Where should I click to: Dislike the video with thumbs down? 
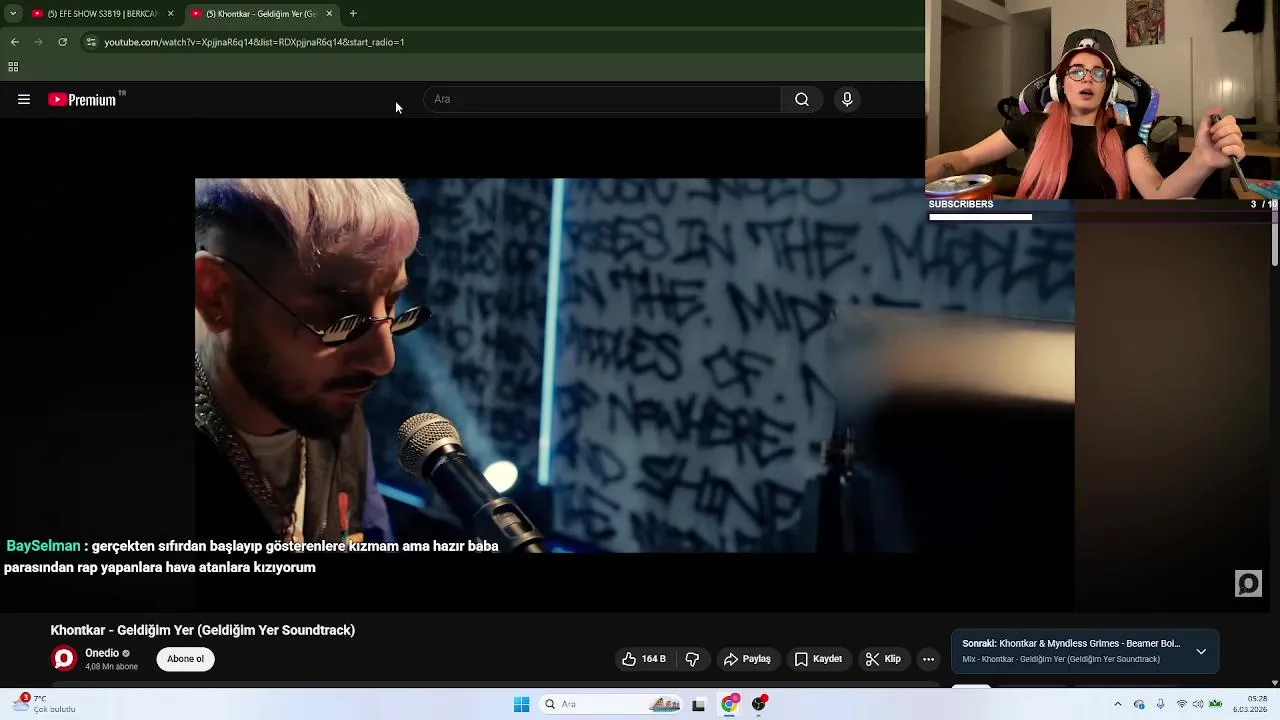coord(692,659)
